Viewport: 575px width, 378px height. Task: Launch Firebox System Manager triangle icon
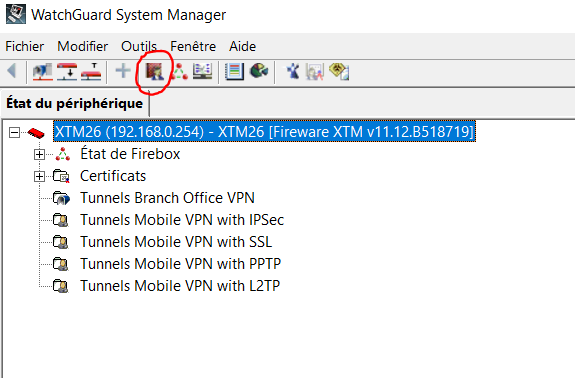pos(179,71)
